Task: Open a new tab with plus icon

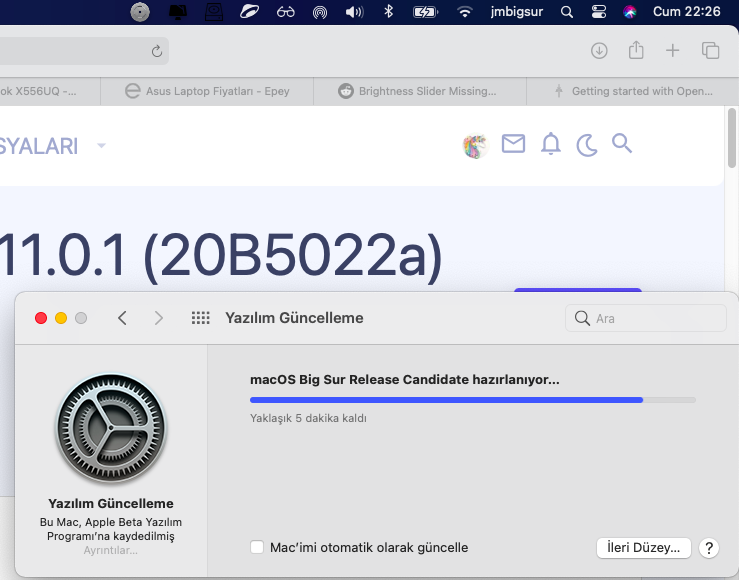Action: [673, 51]
